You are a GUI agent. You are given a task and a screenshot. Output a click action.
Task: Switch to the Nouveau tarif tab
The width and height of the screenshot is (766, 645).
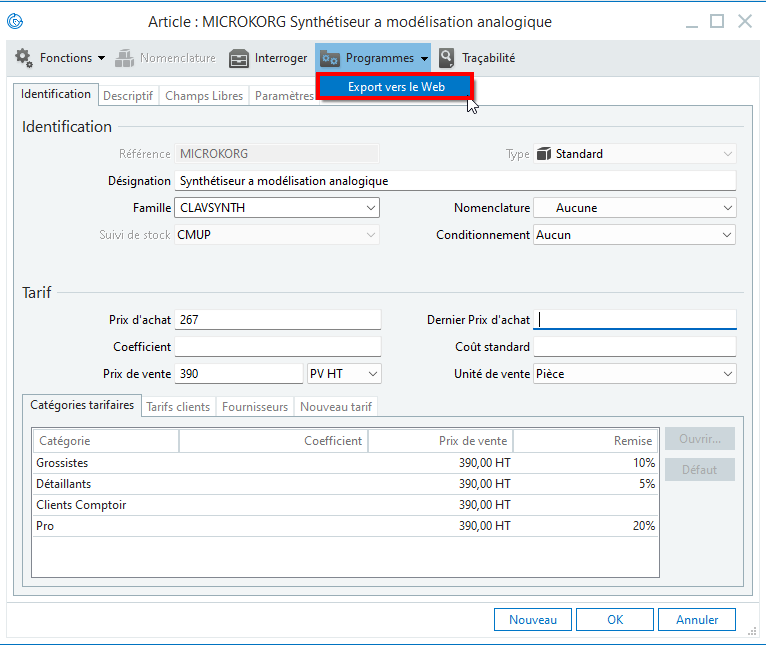coord(336,407)
